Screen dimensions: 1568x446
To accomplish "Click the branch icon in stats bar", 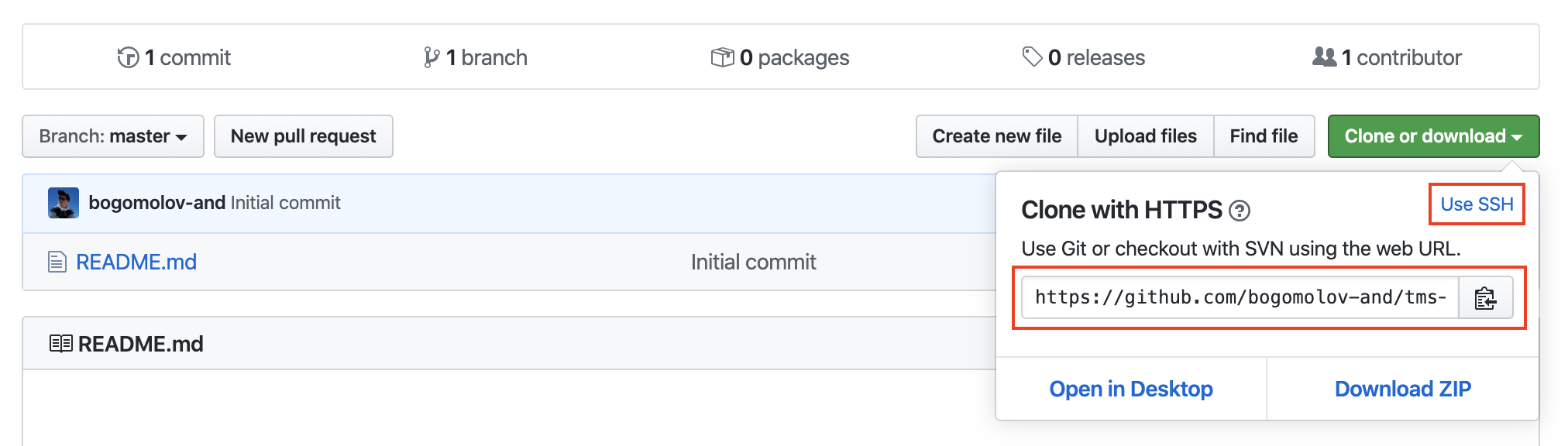I will pos(432,57).
